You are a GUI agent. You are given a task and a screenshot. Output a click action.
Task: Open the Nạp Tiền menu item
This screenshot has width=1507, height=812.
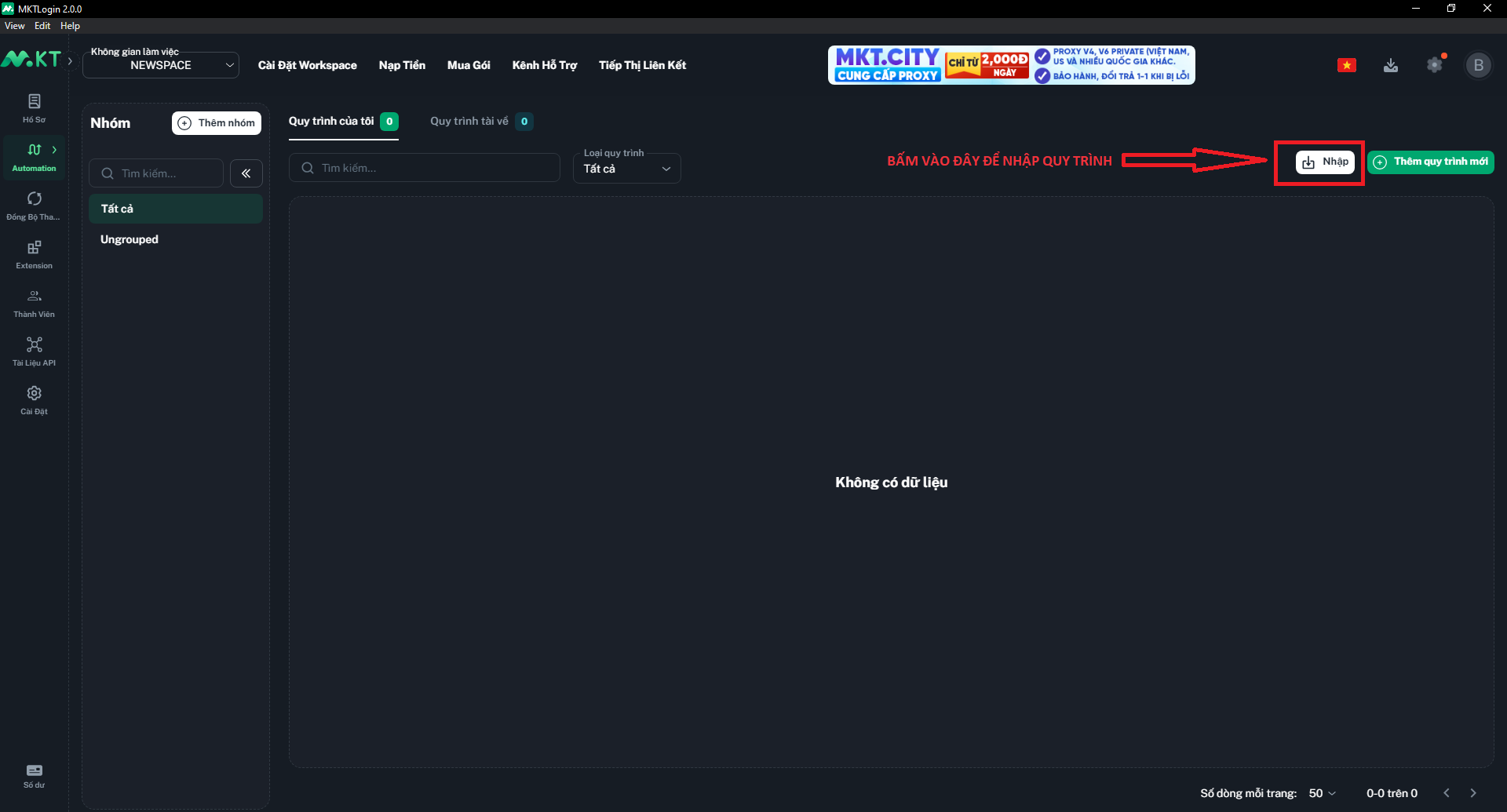(402, 65)
